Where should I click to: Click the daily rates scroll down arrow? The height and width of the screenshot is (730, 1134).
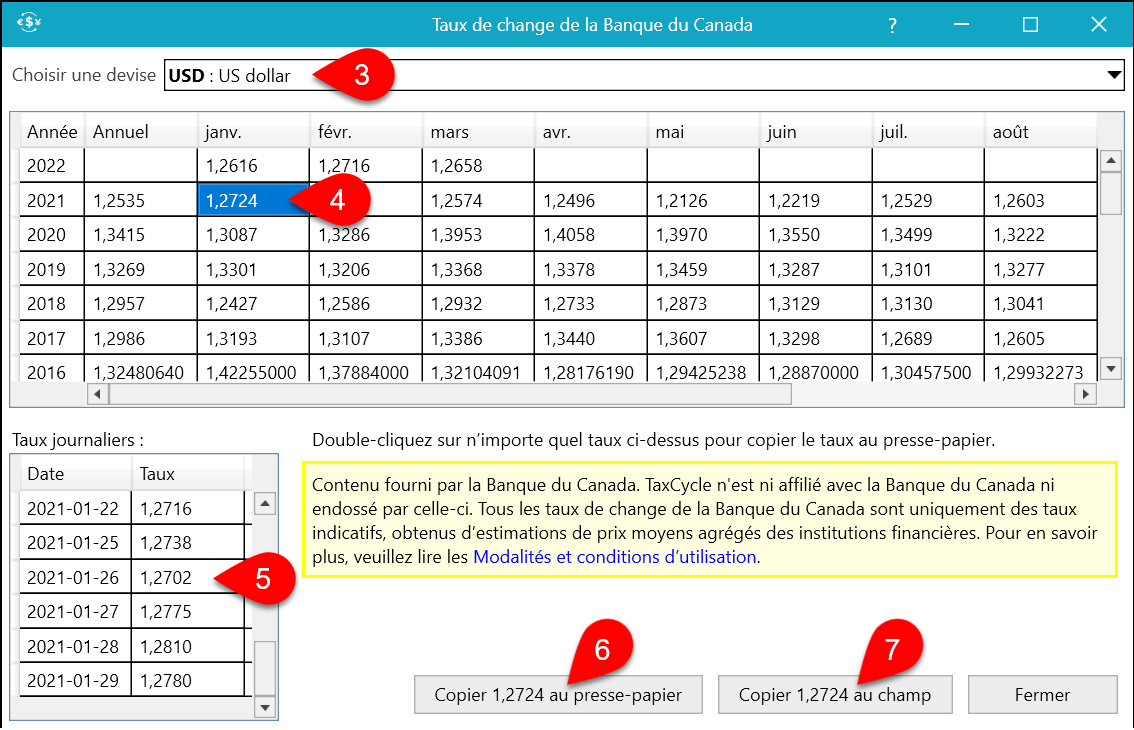(265, 708)
